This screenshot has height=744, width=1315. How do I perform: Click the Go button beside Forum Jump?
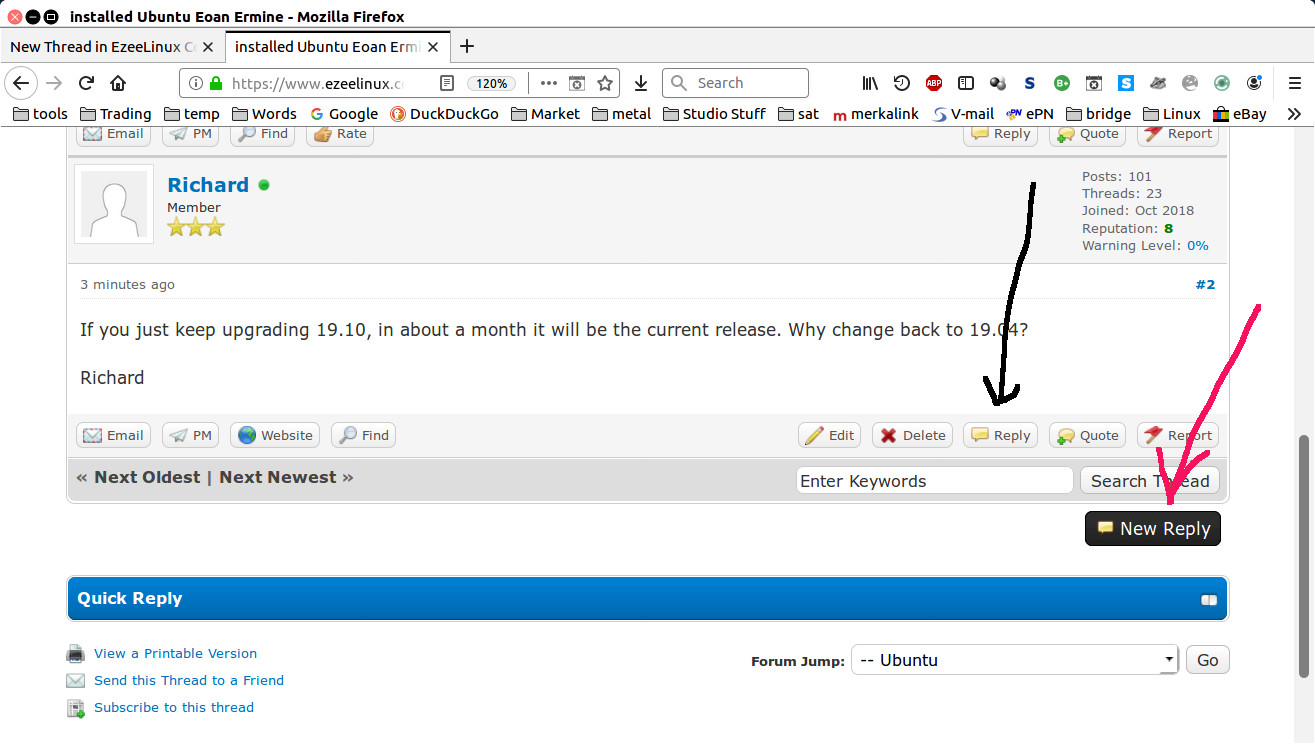coord(1208,660)
